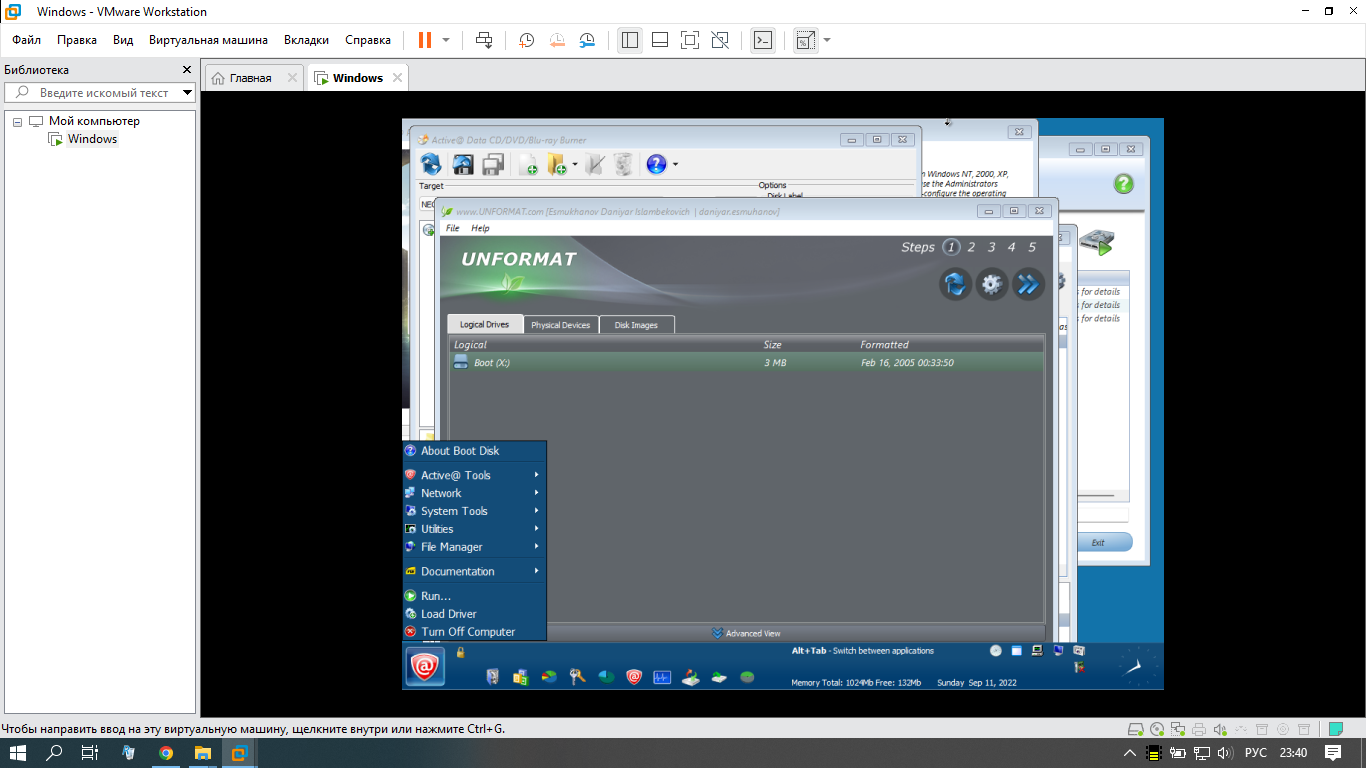1366x768 pixels.
Task: Switch to the Logical Drives tab
Action: click(x=485, y=325)
